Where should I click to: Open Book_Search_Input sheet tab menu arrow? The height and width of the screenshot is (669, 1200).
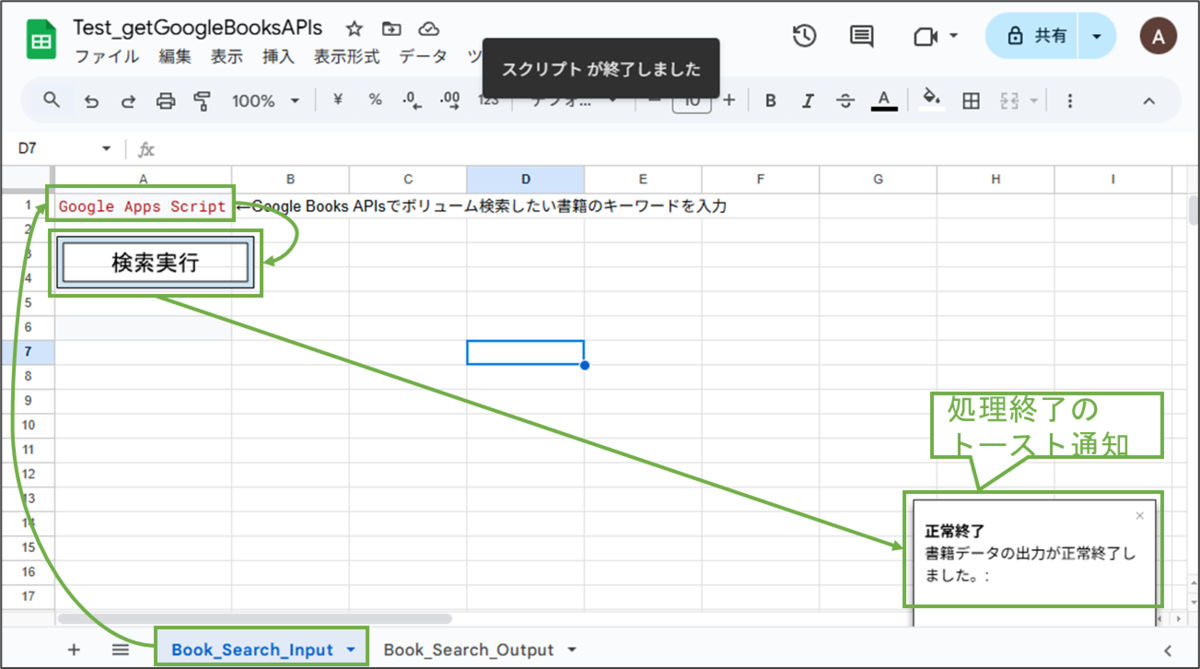[350, 650]
